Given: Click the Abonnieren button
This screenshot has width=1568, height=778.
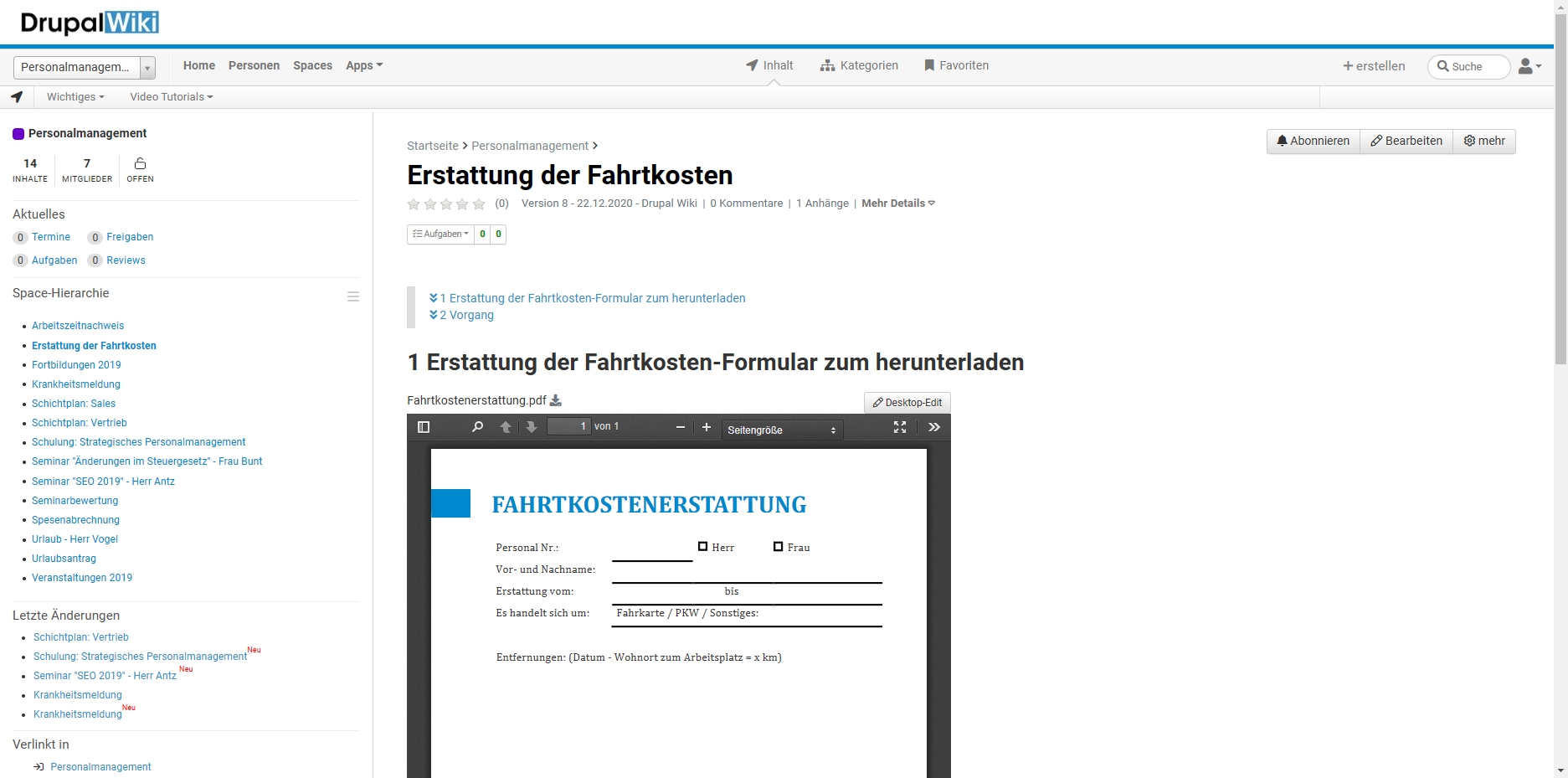Looking at the screenshot, I should (x=1314, y=141).
